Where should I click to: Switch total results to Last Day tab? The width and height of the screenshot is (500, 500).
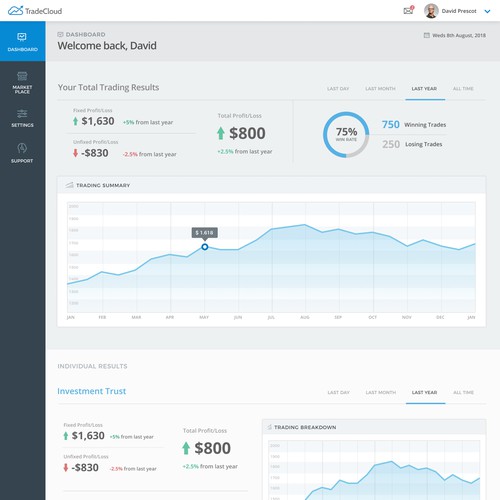click(338, 89)
